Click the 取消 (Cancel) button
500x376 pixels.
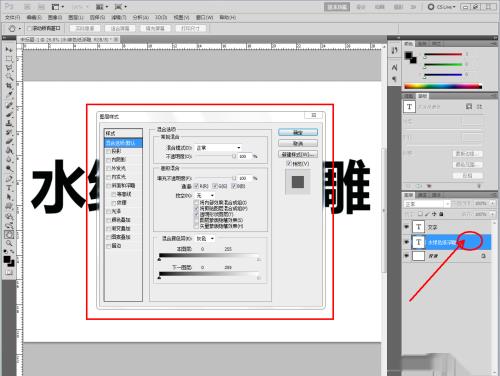coord(298,143)
